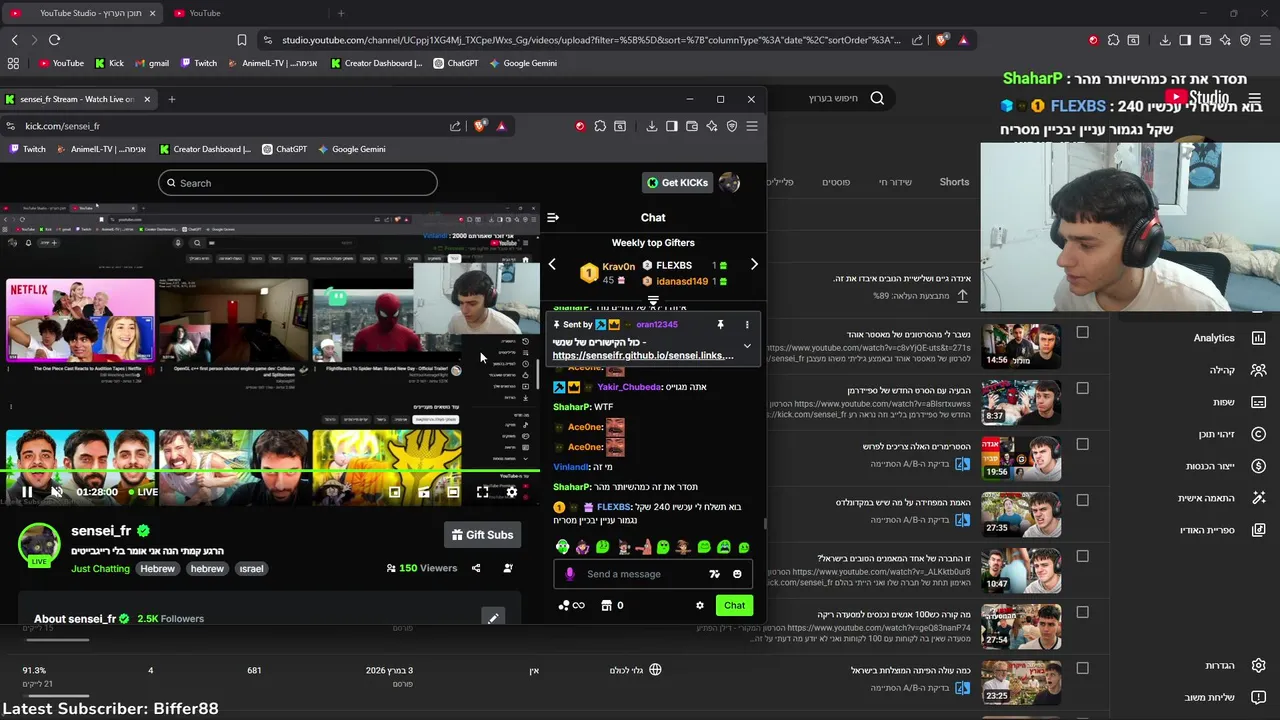Open pinned message three-dot menu
1280x720 pixels.
(x=747, y=325)
